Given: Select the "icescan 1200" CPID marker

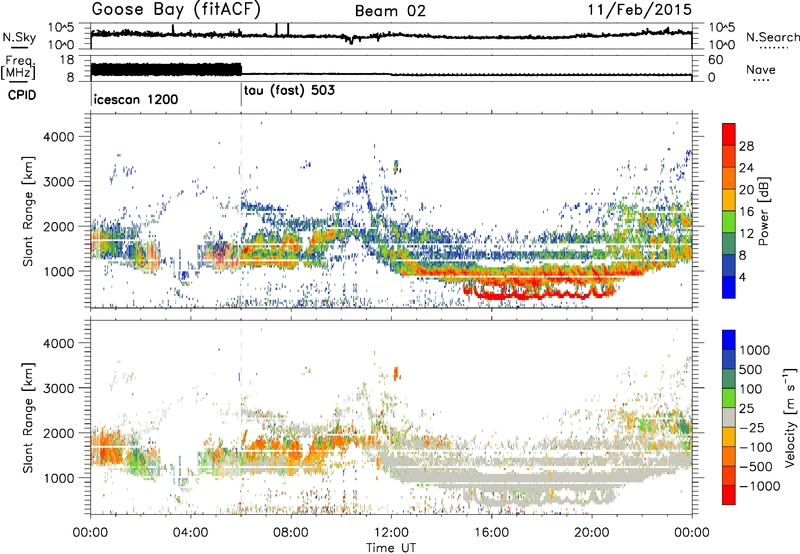Looking at the screenshot, I should click(136, 99).
